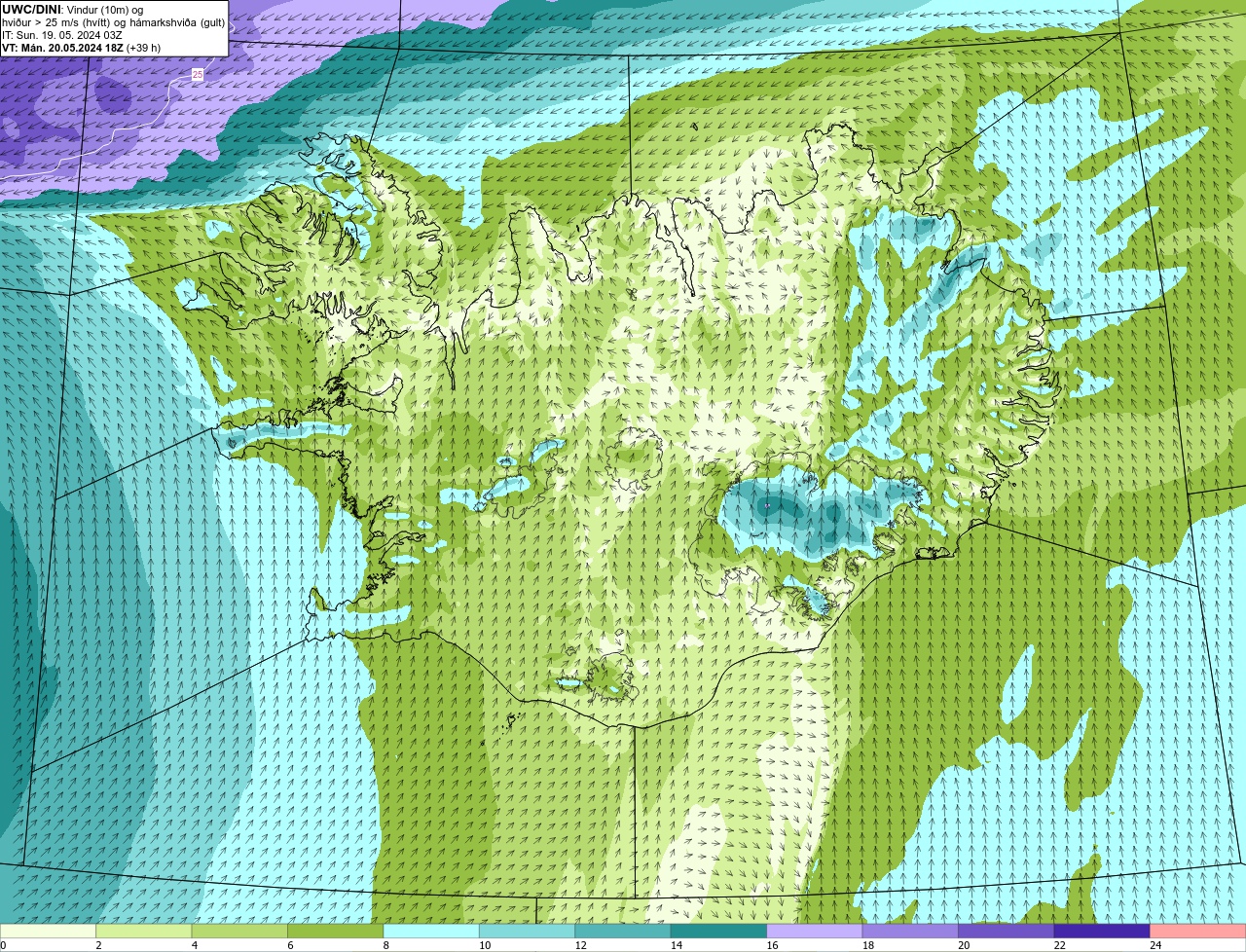The width and height of the screenshot is (1246, 952).
Task: Click the "12" scale label
Action: [580, 945]
